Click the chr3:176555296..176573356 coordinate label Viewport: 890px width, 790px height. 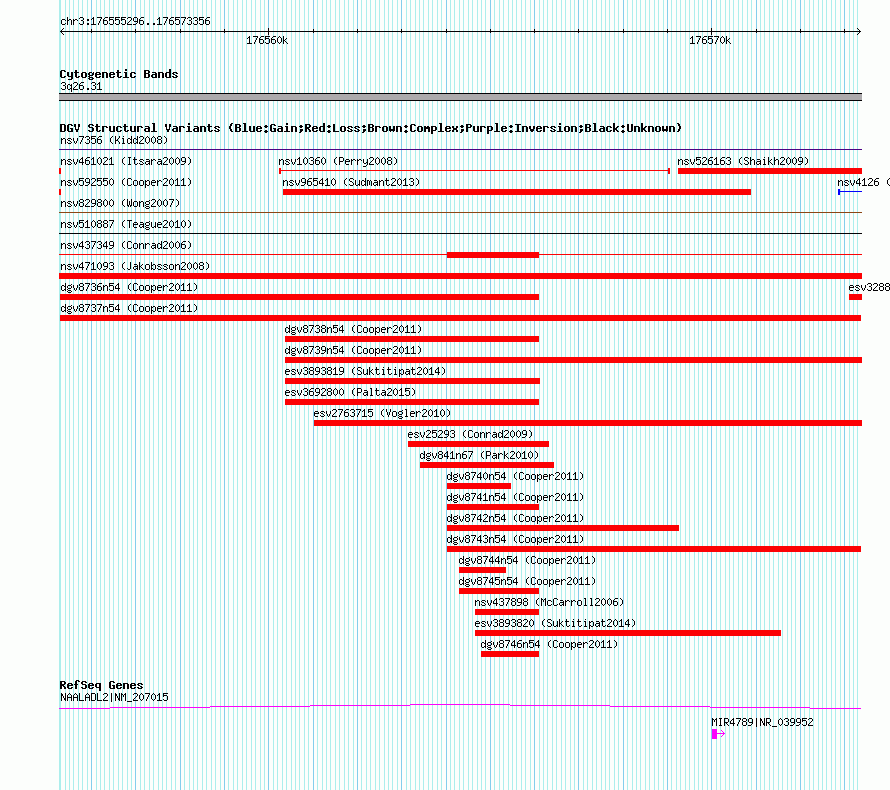[135, 22]
